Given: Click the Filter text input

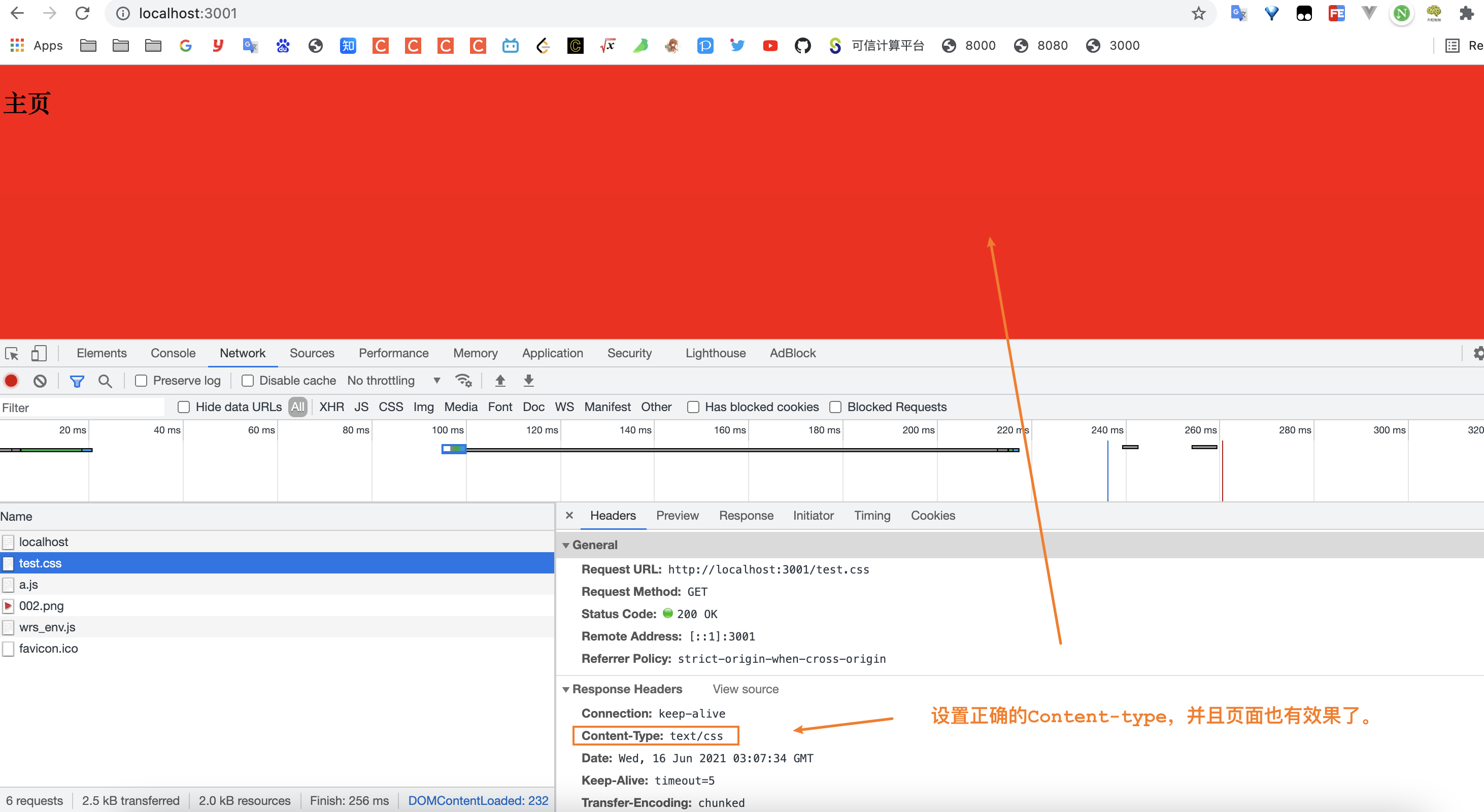Looking at the screenshot, I should pos(81,408).
